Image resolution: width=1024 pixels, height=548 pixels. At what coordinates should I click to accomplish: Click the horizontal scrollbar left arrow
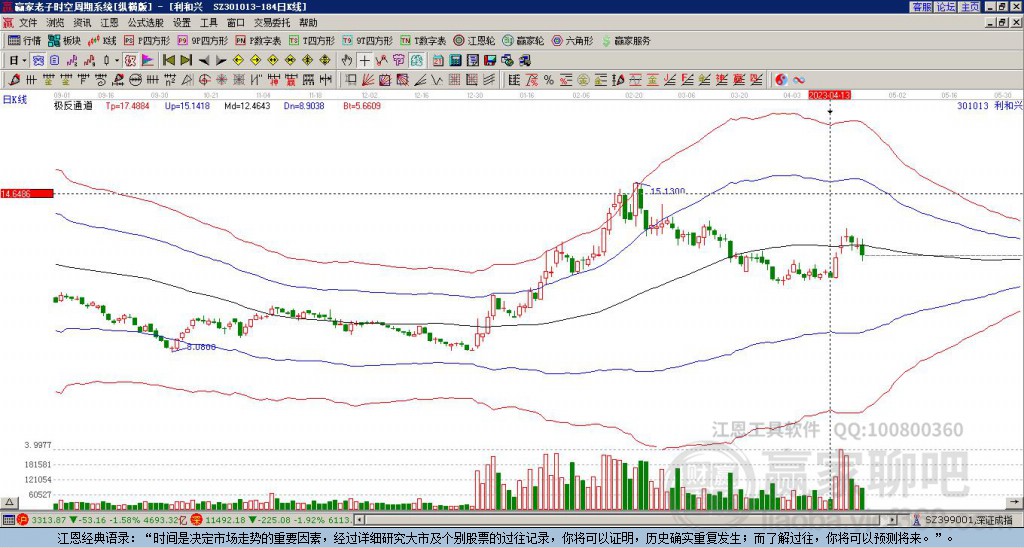(x=359, y=520)
